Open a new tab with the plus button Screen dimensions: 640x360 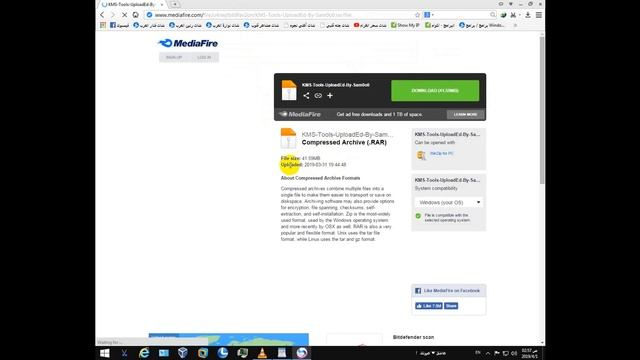click(x=175, y=4)
